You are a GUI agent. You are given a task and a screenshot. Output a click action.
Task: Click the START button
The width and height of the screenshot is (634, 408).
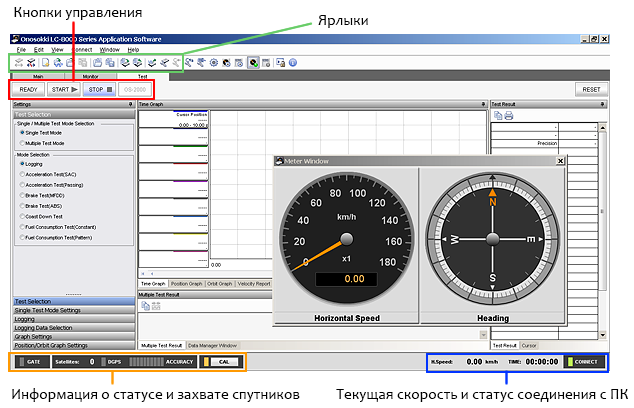click(x=64, y=89)
